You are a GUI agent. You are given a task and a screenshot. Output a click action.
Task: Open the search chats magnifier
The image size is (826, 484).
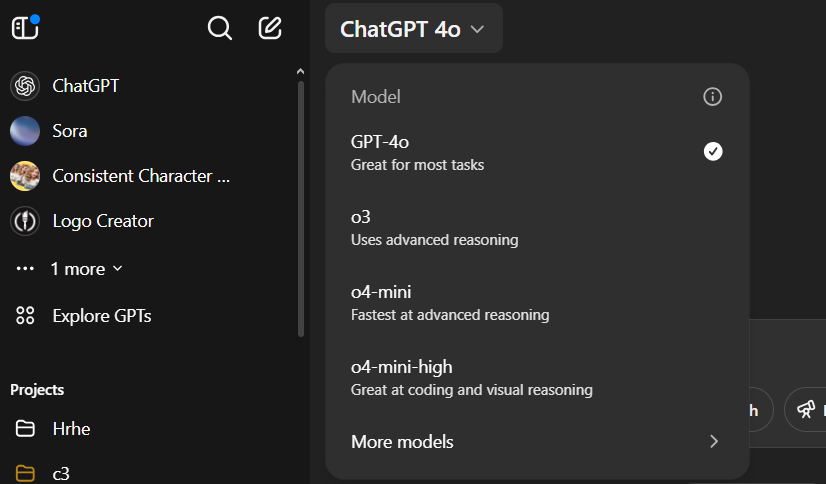coord(220,28)
